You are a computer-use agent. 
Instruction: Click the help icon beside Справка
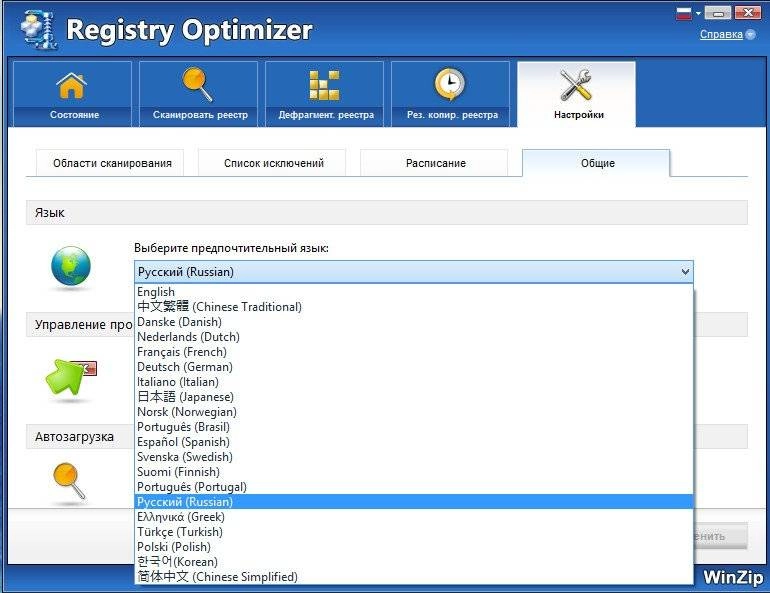[750, 34]
